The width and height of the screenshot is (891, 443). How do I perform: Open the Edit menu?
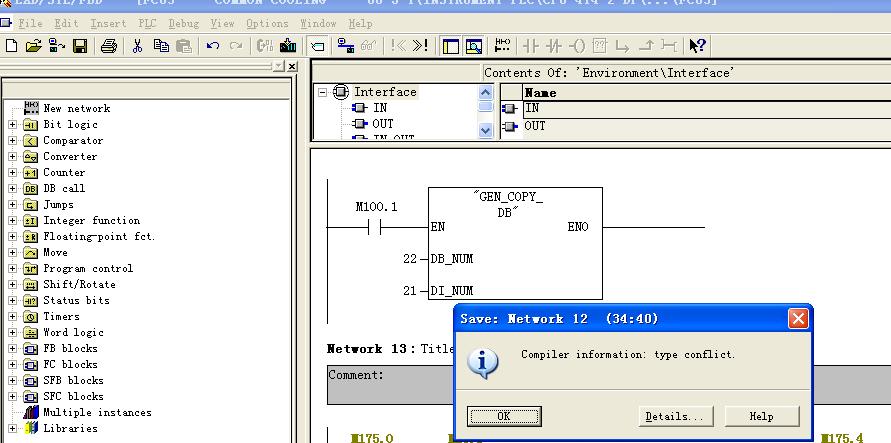point(66,24)
